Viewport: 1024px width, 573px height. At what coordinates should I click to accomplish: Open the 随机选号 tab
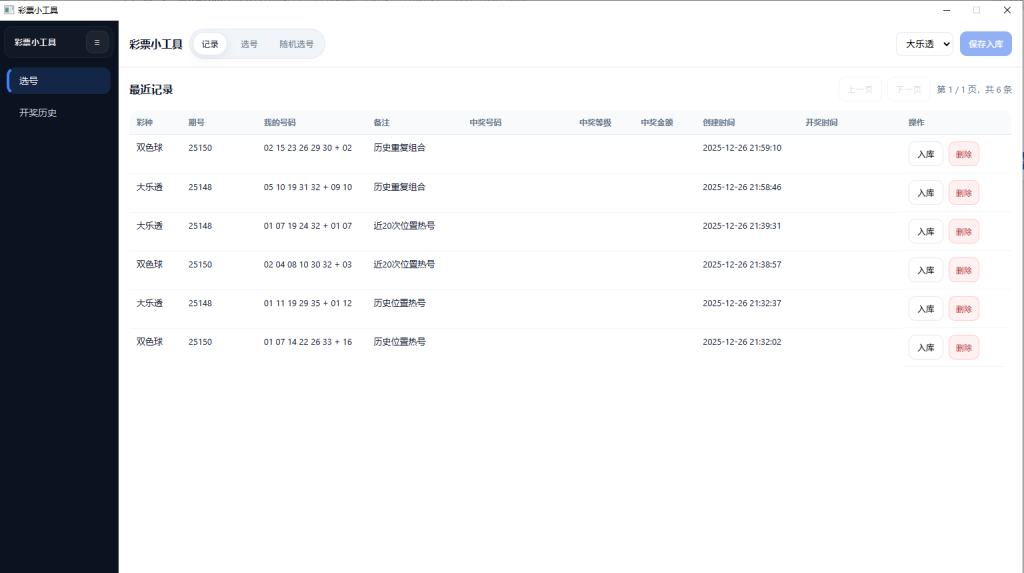(296, 44)
